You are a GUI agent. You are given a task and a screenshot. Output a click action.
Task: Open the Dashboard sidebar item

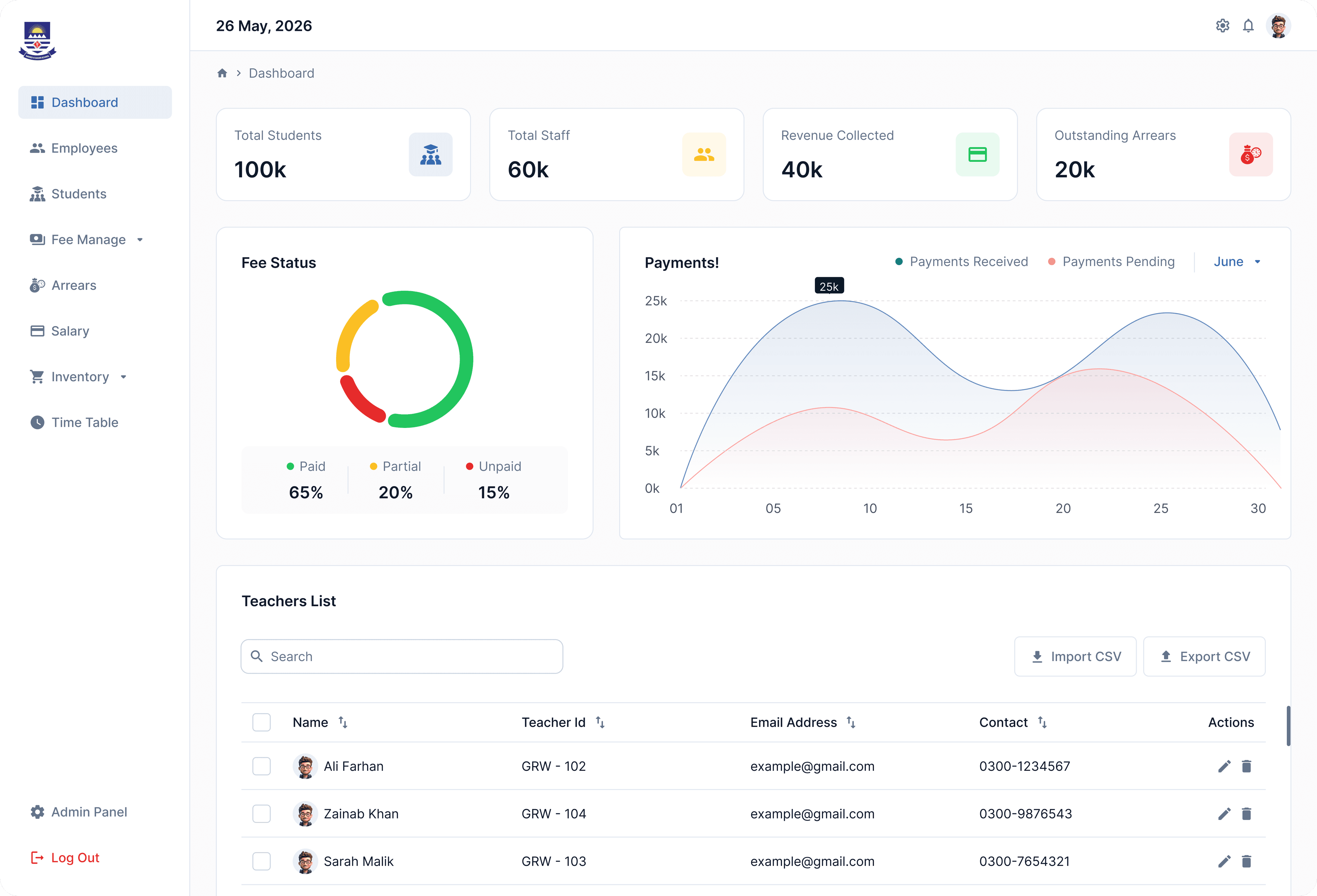click(95, 103)
